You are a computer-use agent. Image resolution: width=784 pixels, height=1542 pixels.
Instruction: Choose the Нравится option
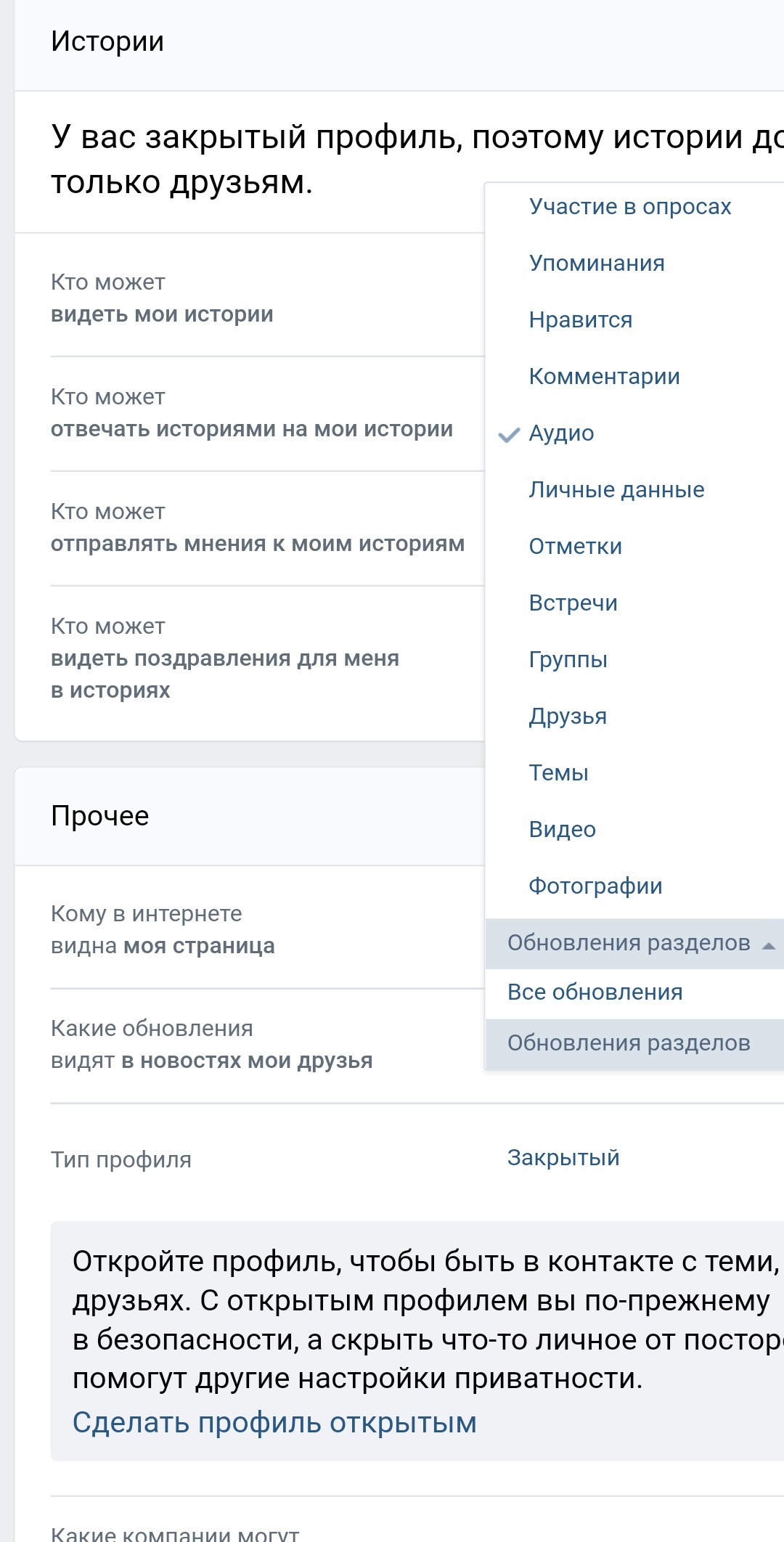(x=580, y=320)
